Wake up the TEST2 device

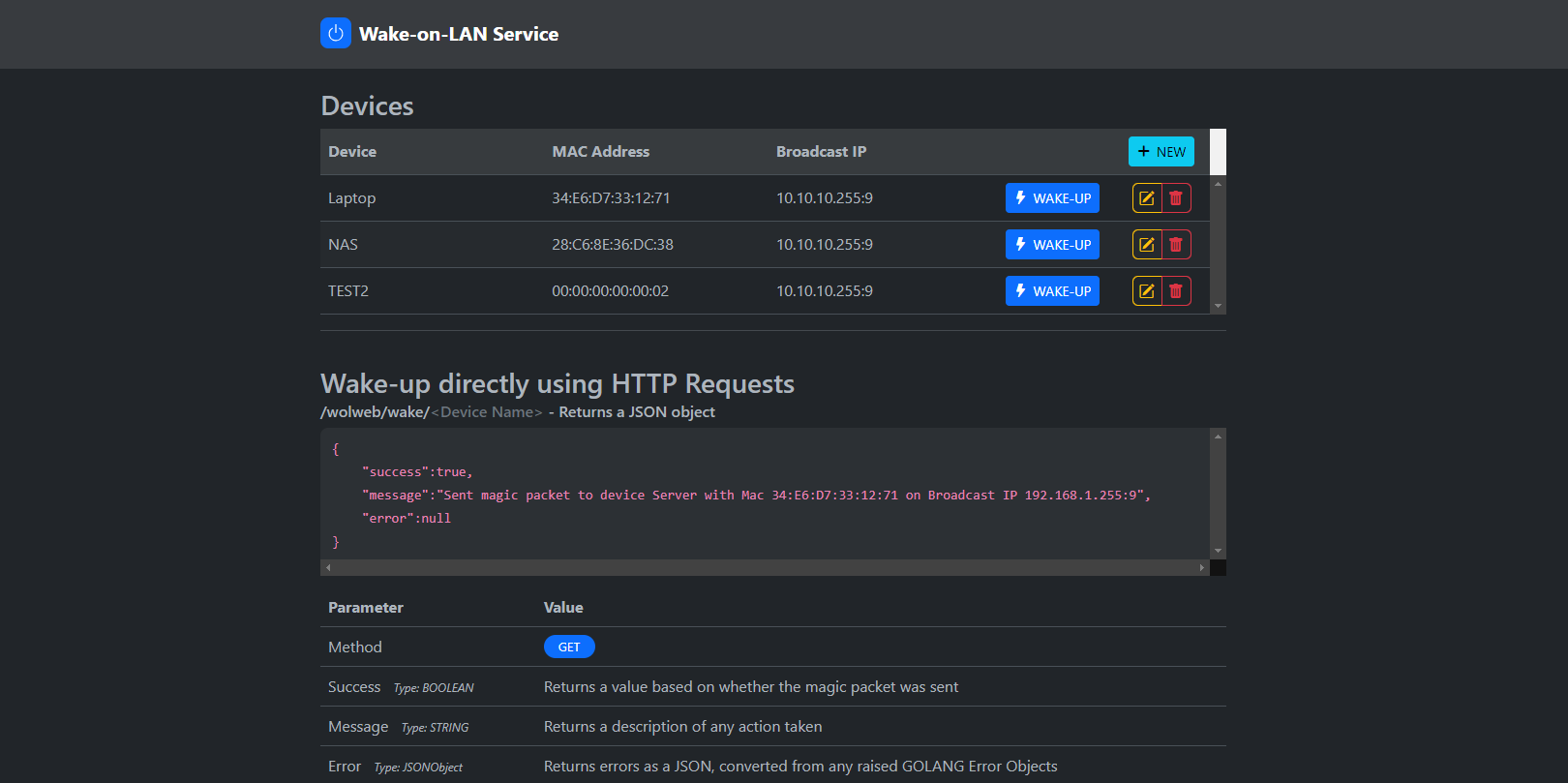[x=1052, y=291]
